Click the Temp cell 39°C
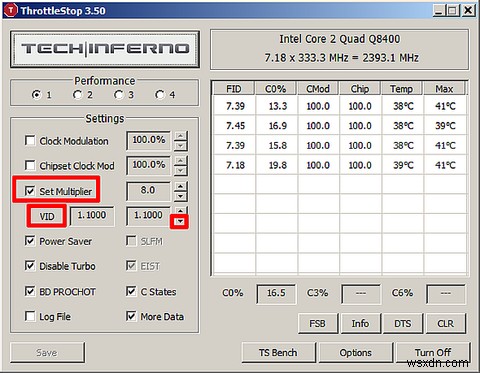 403,165
